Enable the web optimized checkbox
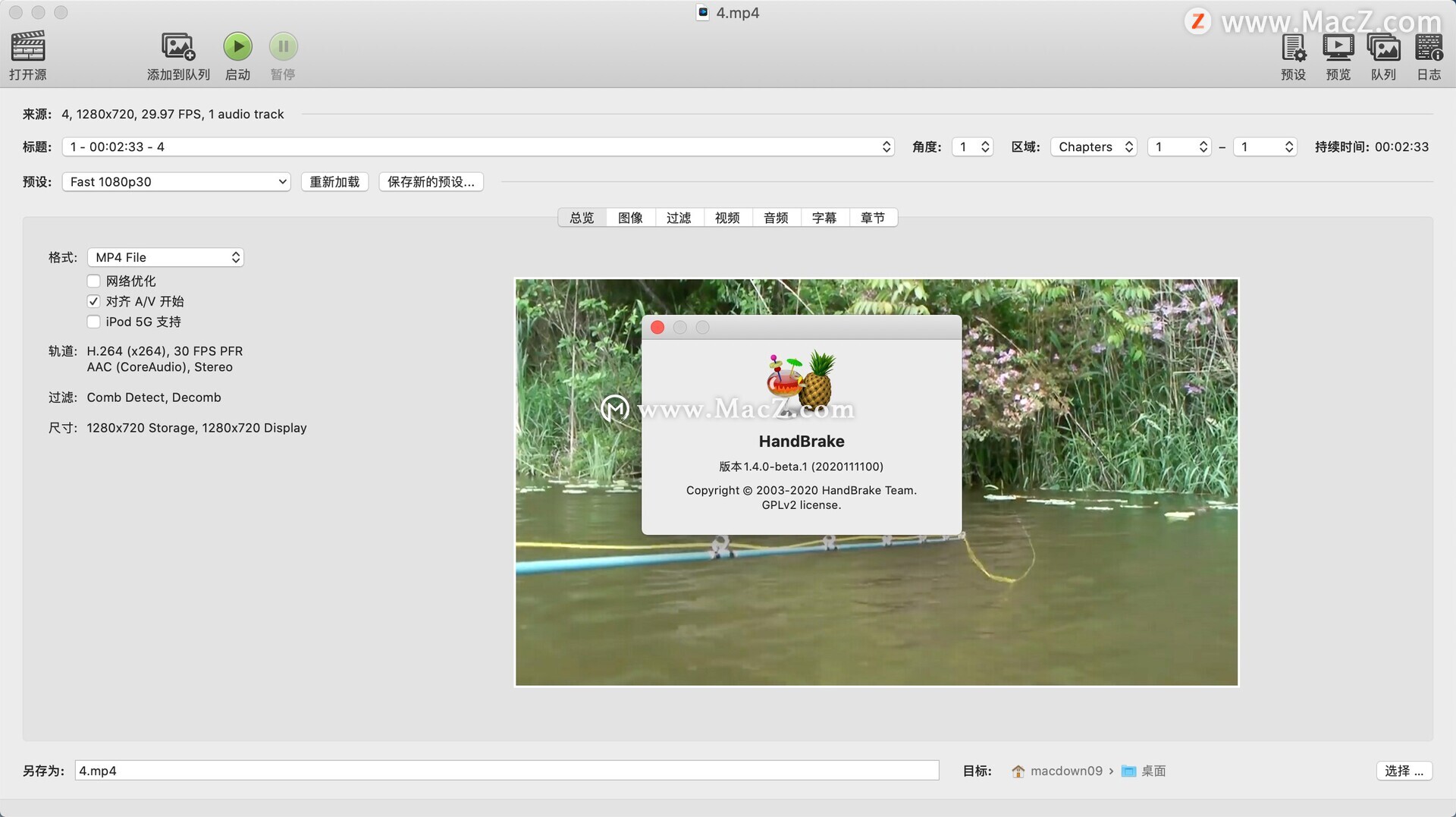Image resolution: width=1456 pixels, height=817 pixels. click(x=94, y=281)
